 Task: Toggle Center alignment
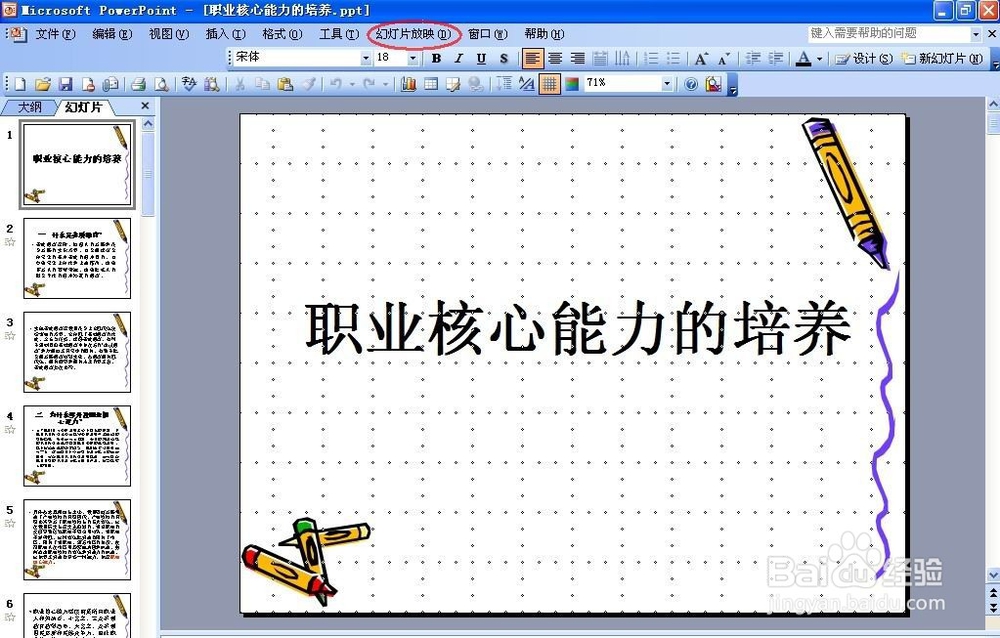click(555, 59)
